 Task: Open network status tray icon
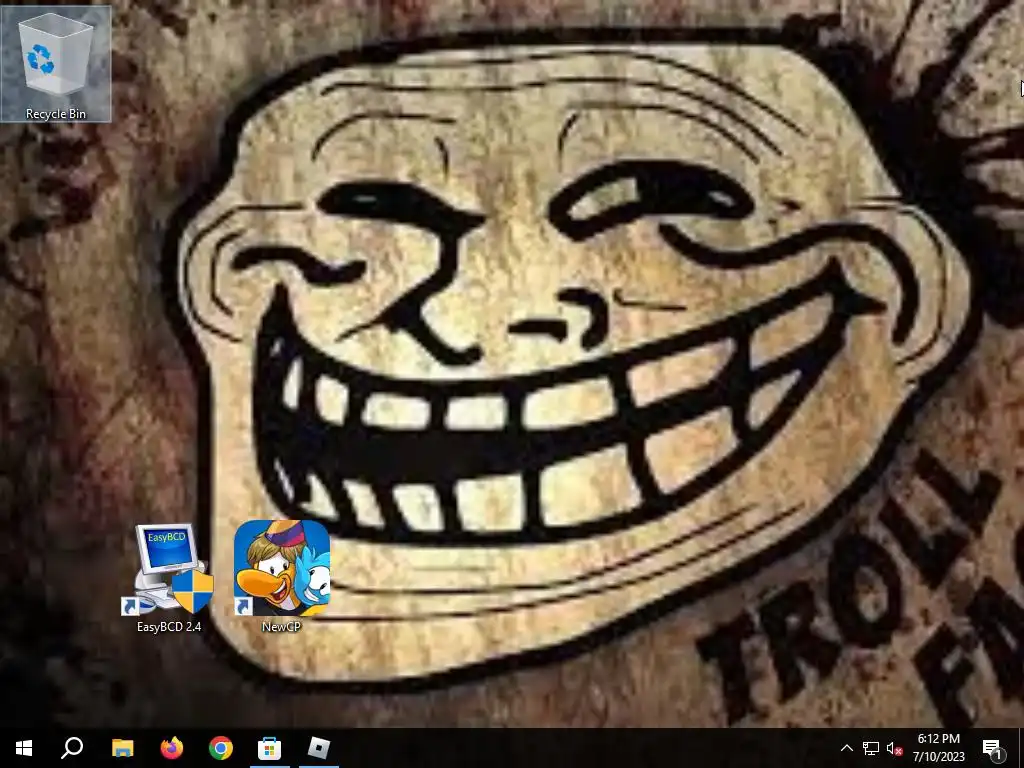click(x=871, y=748)
